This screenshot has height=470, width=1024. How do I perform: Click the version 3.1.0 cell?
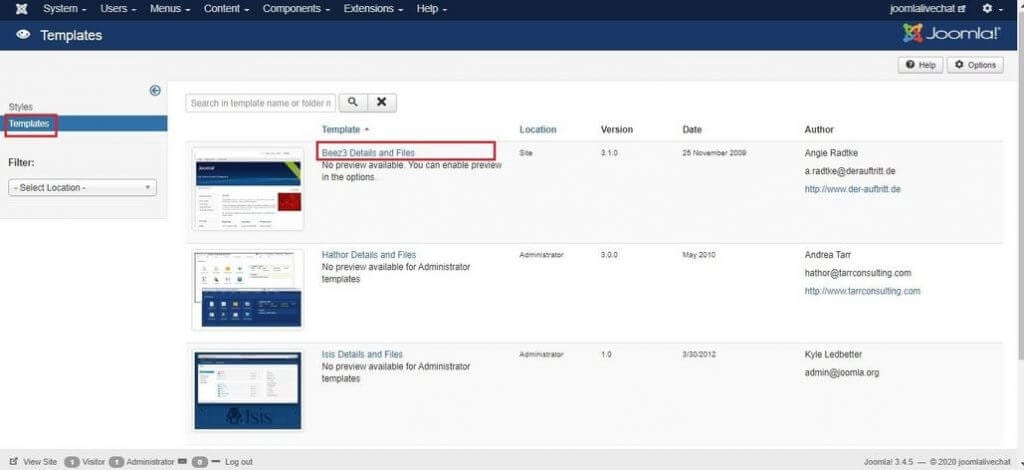pos(609,153)
